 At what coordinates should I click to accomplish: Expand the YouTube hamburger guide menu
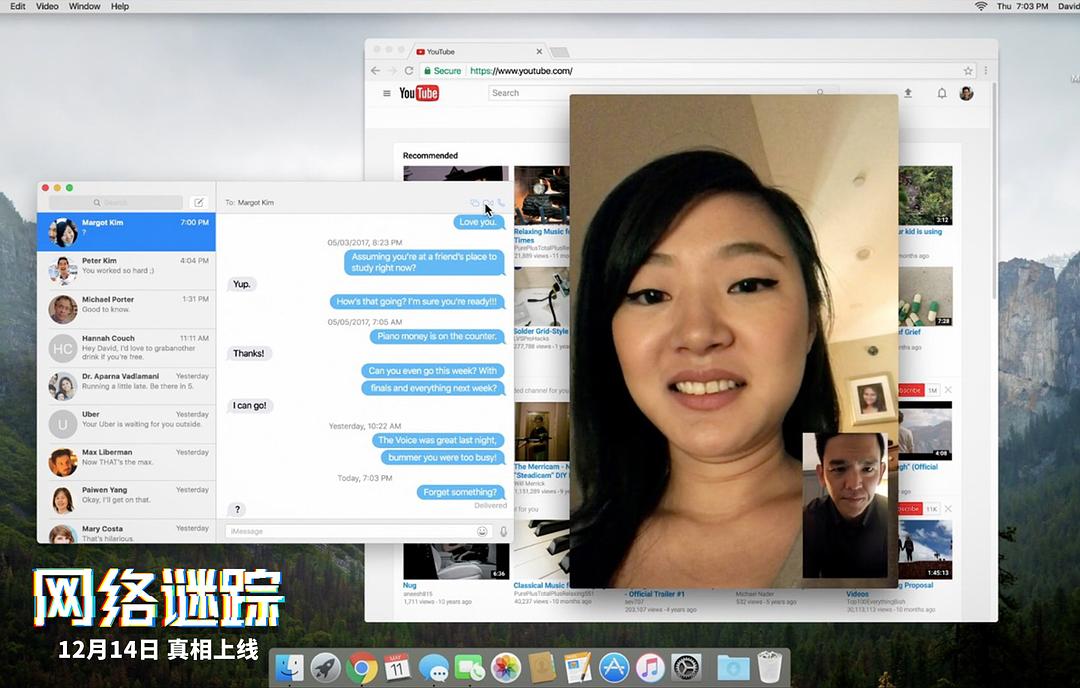point(387,93)
